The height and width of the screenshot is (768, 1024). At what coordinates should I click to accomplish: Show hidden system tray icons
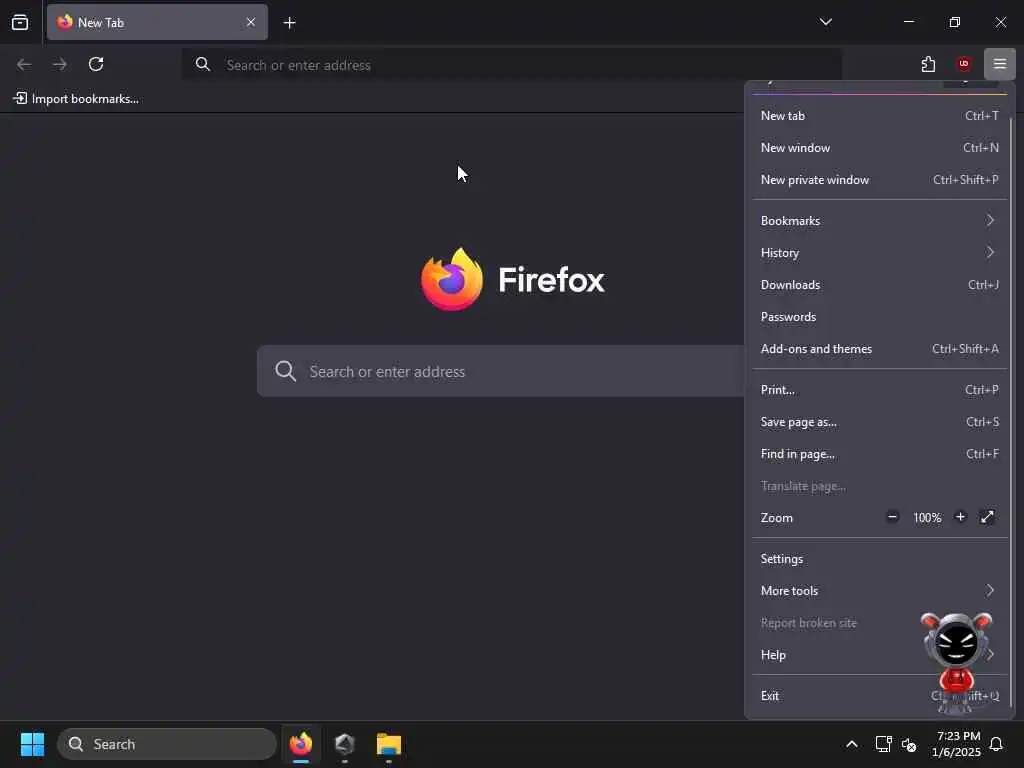[852, 744]
